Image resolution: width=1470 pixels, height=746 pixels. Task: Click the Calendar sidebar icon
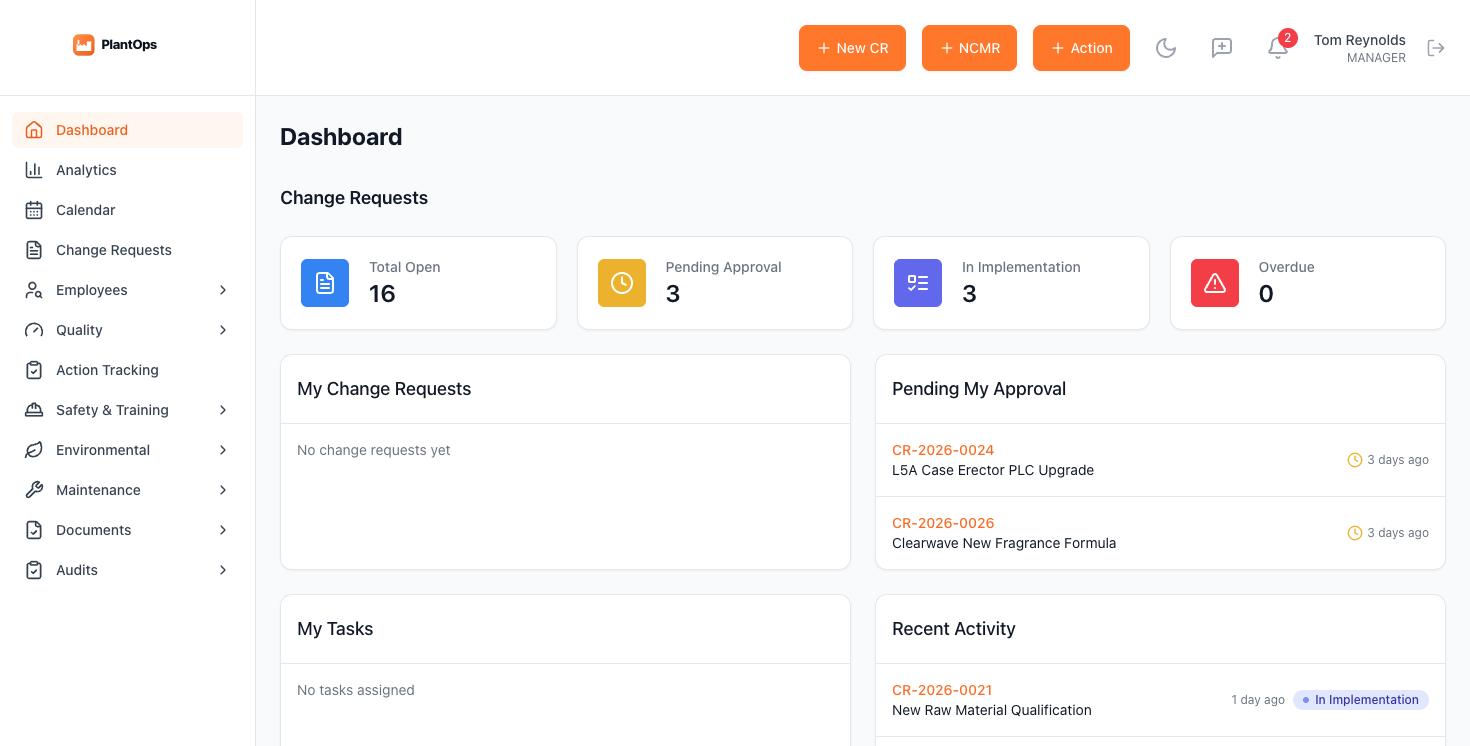coord(34,210)
